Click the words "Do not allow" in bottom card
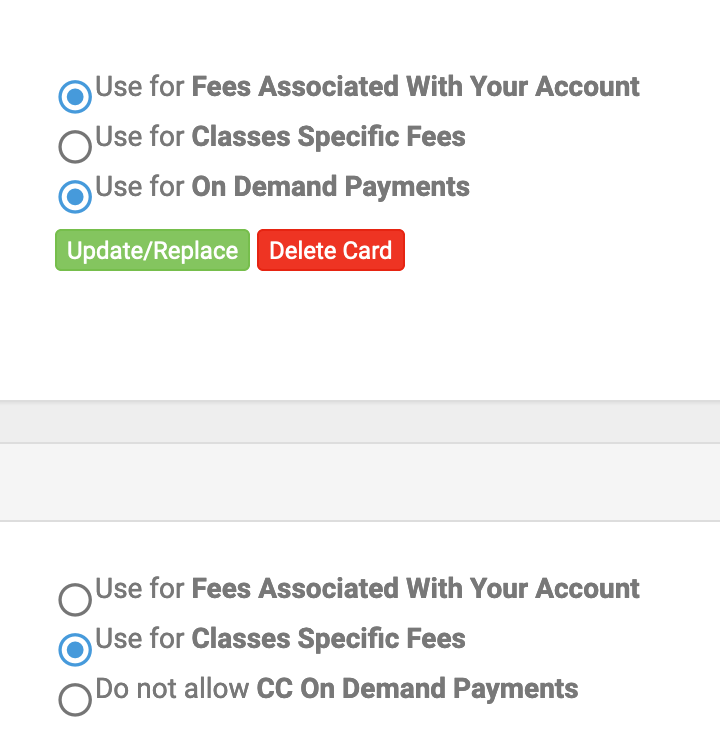The width and height of the screenshot is (720, 747). tap(173, 689)
